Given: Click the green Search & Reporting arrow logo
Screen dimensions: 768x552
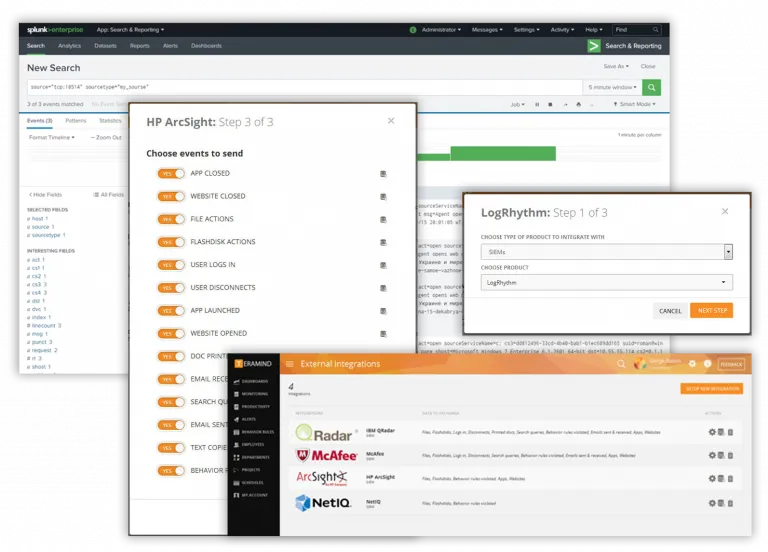Looking at the screenshot, I should click(x=594, y=46).
